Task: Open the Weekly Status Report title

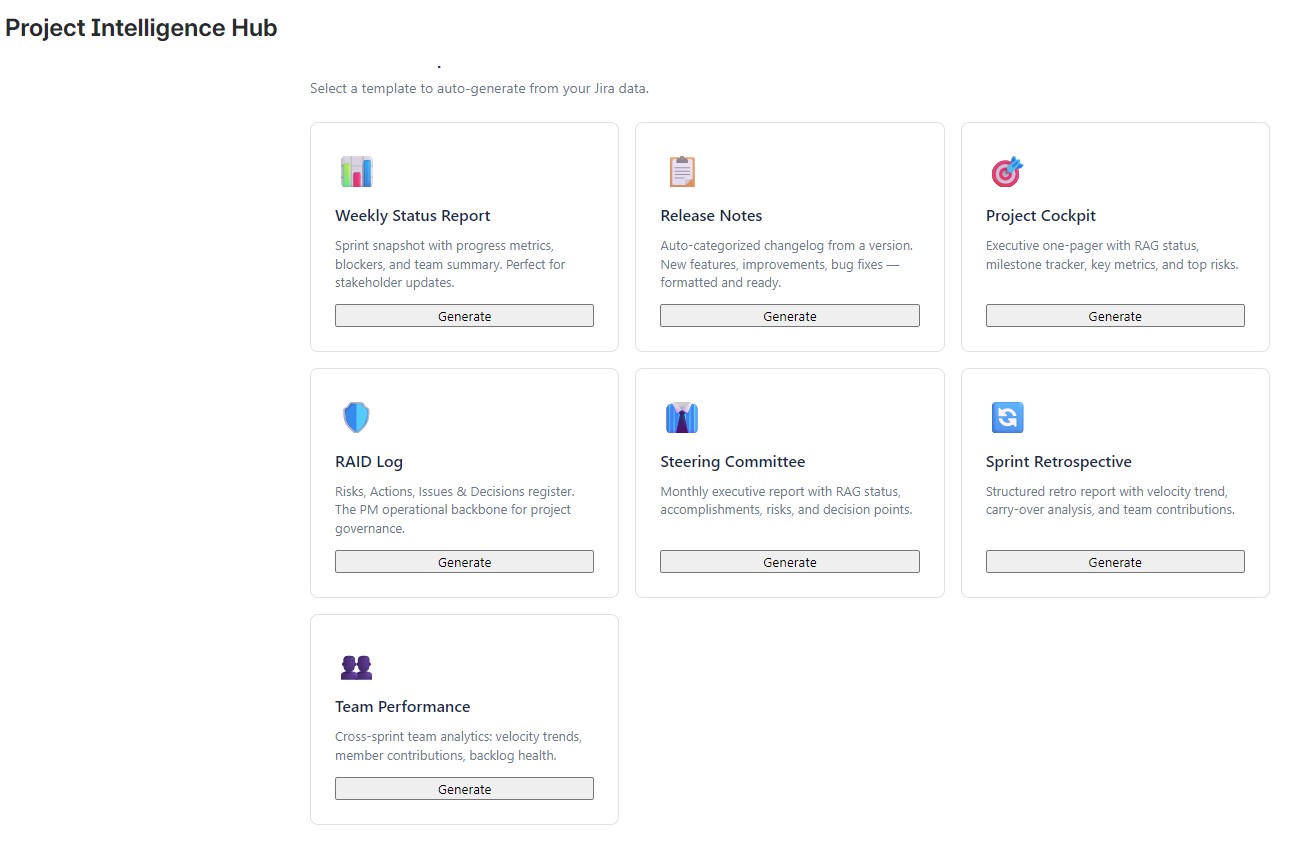Action: [412, 216]
